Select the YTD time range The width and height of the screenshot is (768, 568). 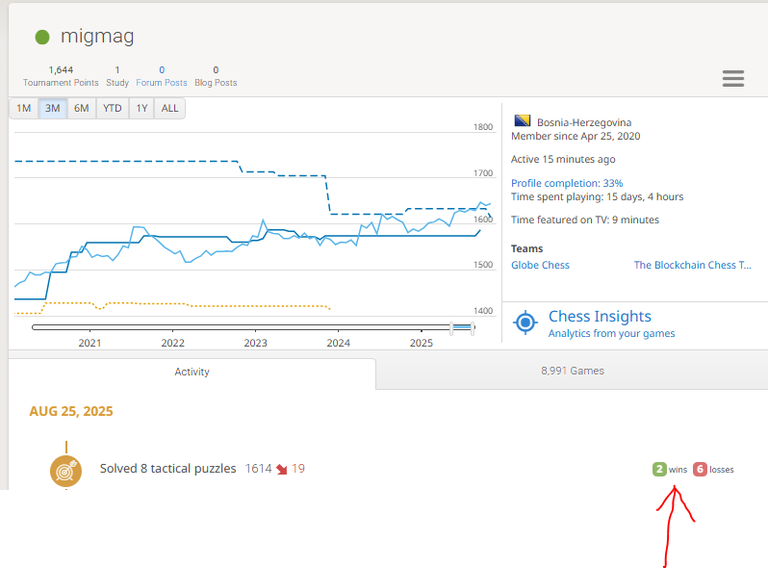(112, 108)
